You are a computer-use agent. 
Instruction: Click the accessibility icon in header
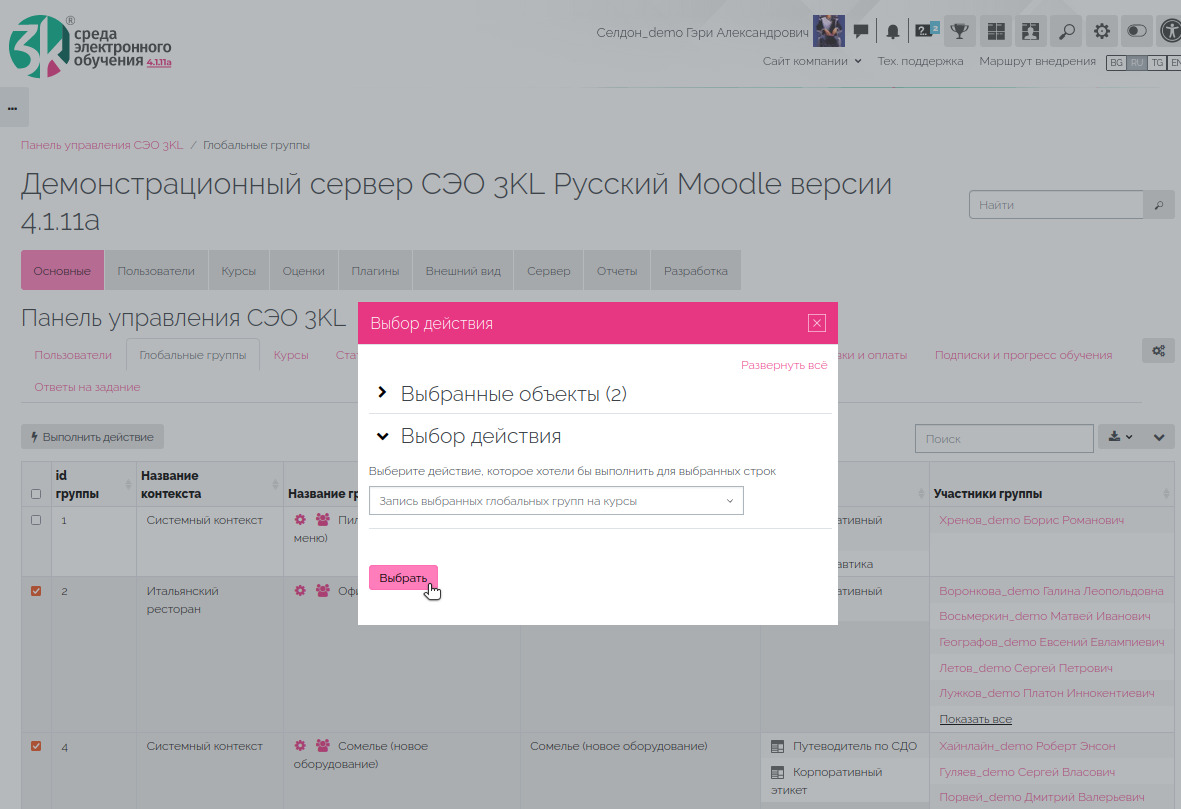1170,32
